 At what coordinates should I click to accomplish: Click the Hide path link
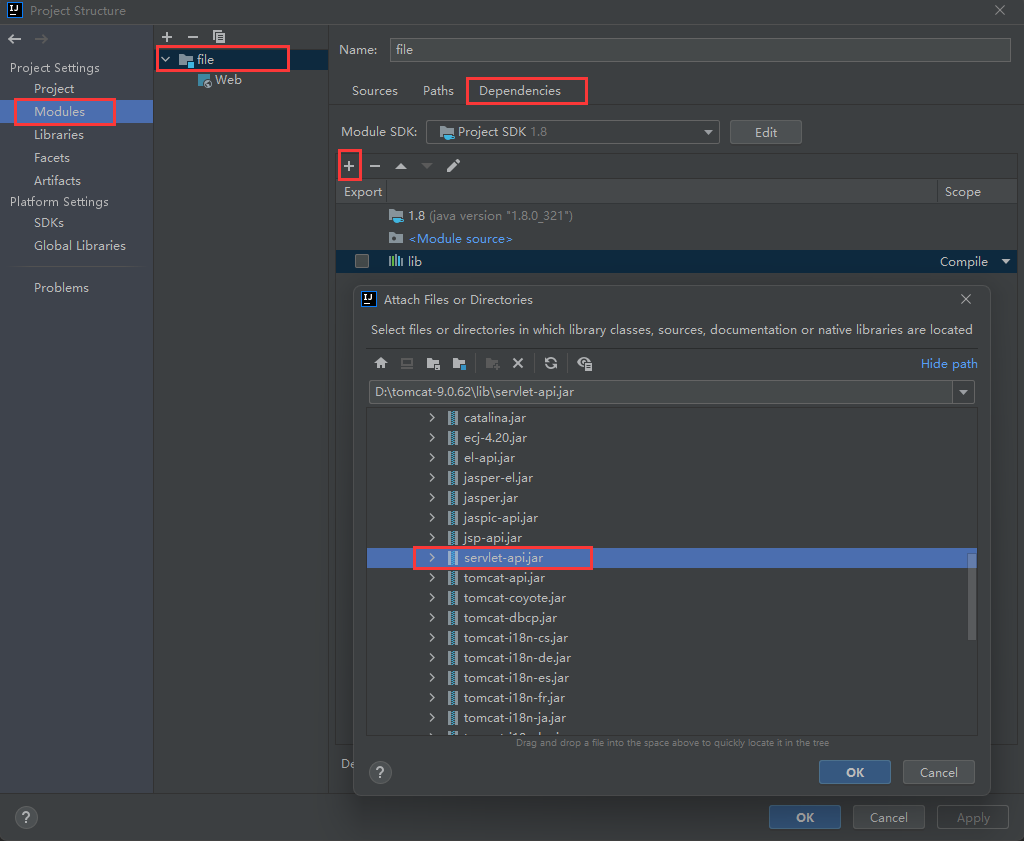click(949, 364)
